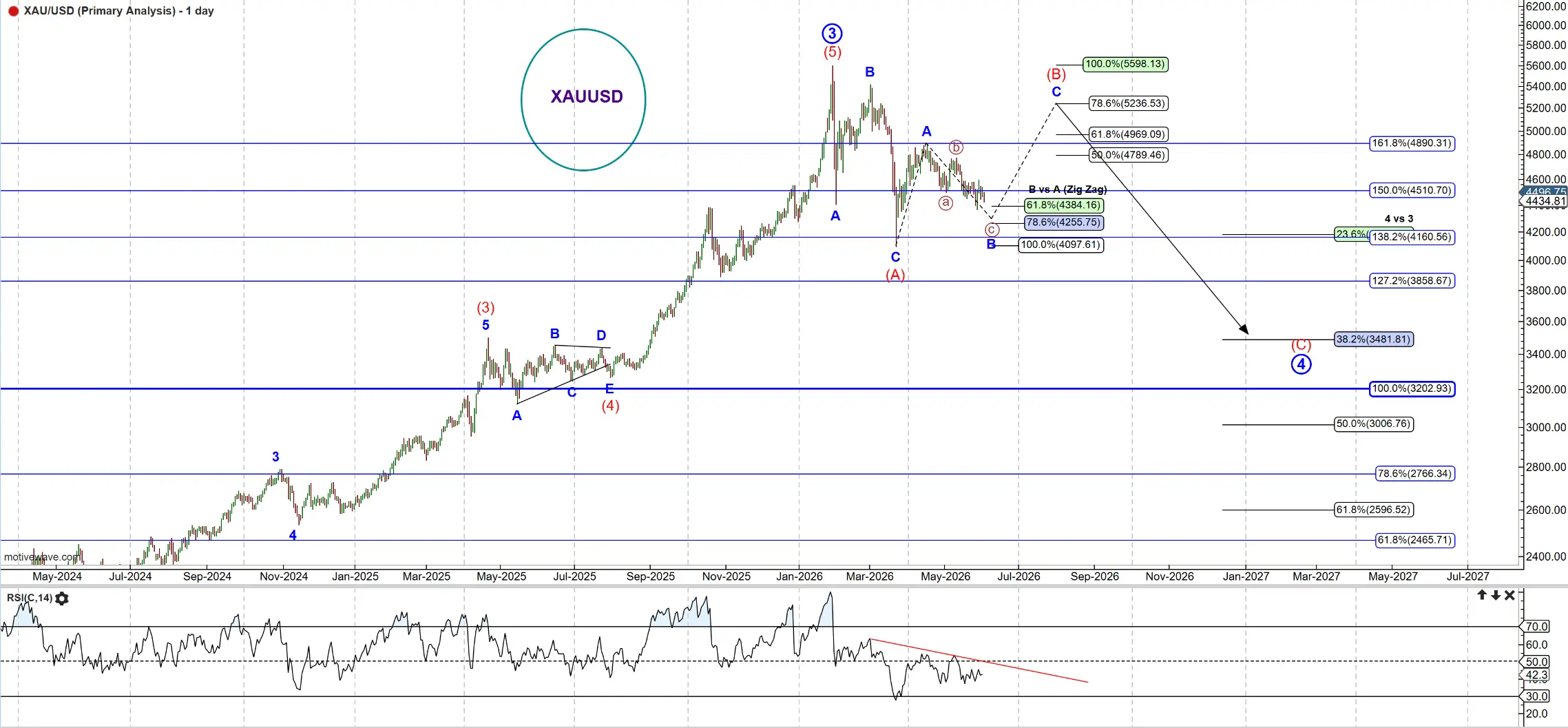Click the Jul-2027 date axis label
The image size is (1568, 728).
coord(1467,576)
